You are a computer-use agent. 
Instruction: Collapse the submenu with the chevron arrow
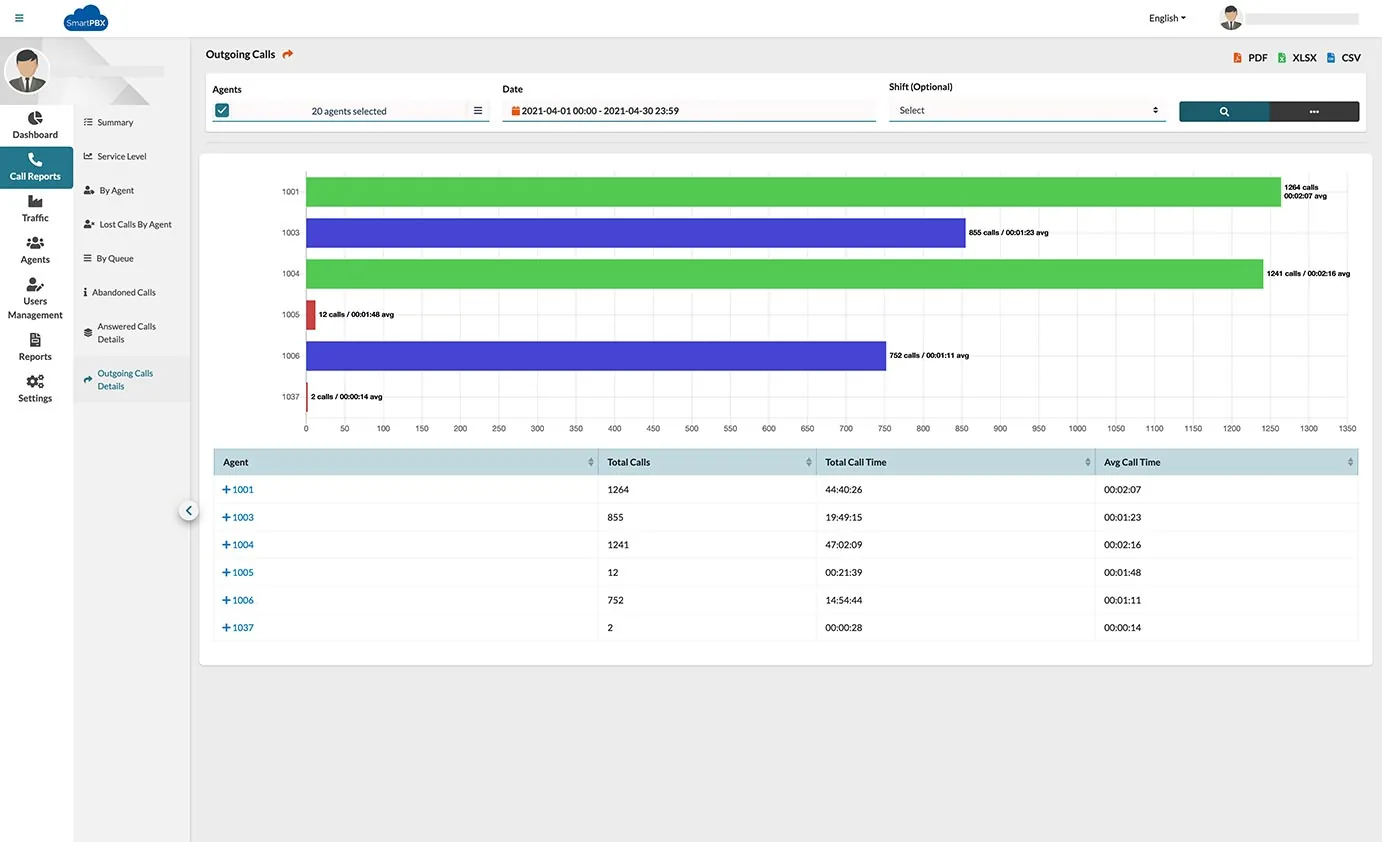(x=189, y=511)
